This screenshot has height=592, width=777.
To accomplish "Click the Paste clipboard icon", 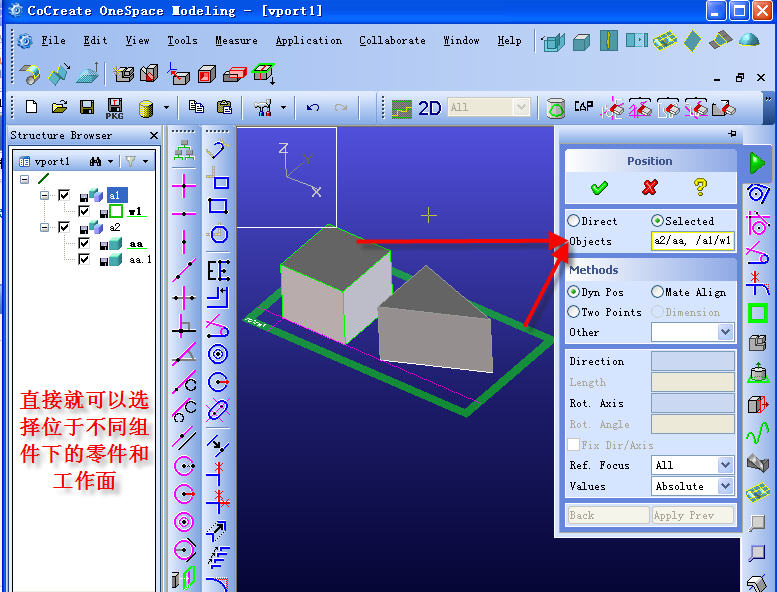I will [224, 107].
